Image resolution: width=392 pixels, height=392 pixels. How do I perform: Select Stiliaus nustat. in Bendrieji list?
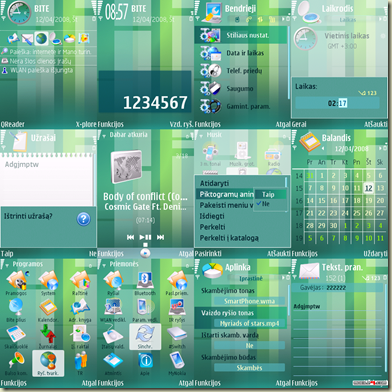(241, 35)
